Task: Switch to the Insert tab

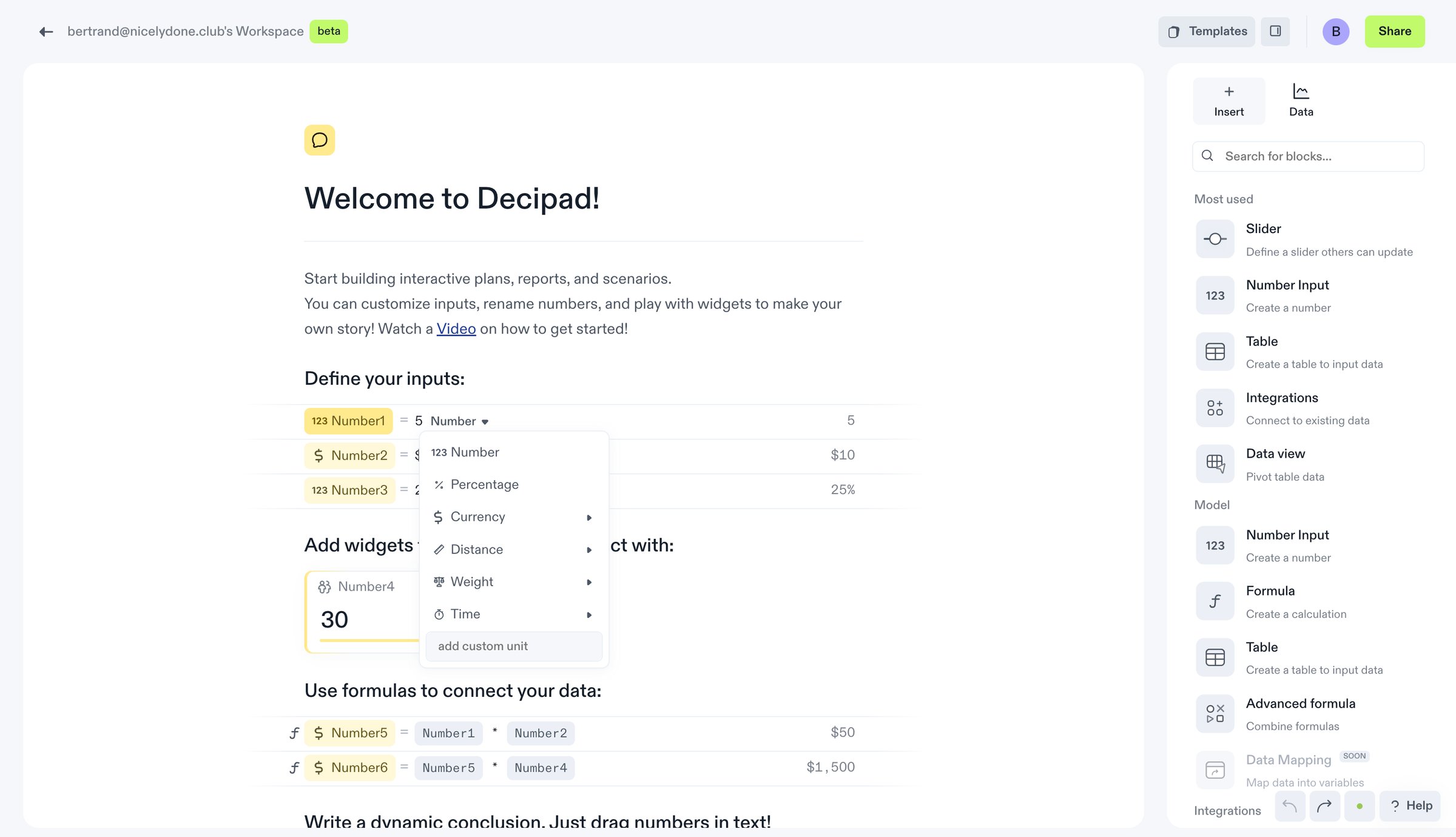Action: click(1228, 101)
